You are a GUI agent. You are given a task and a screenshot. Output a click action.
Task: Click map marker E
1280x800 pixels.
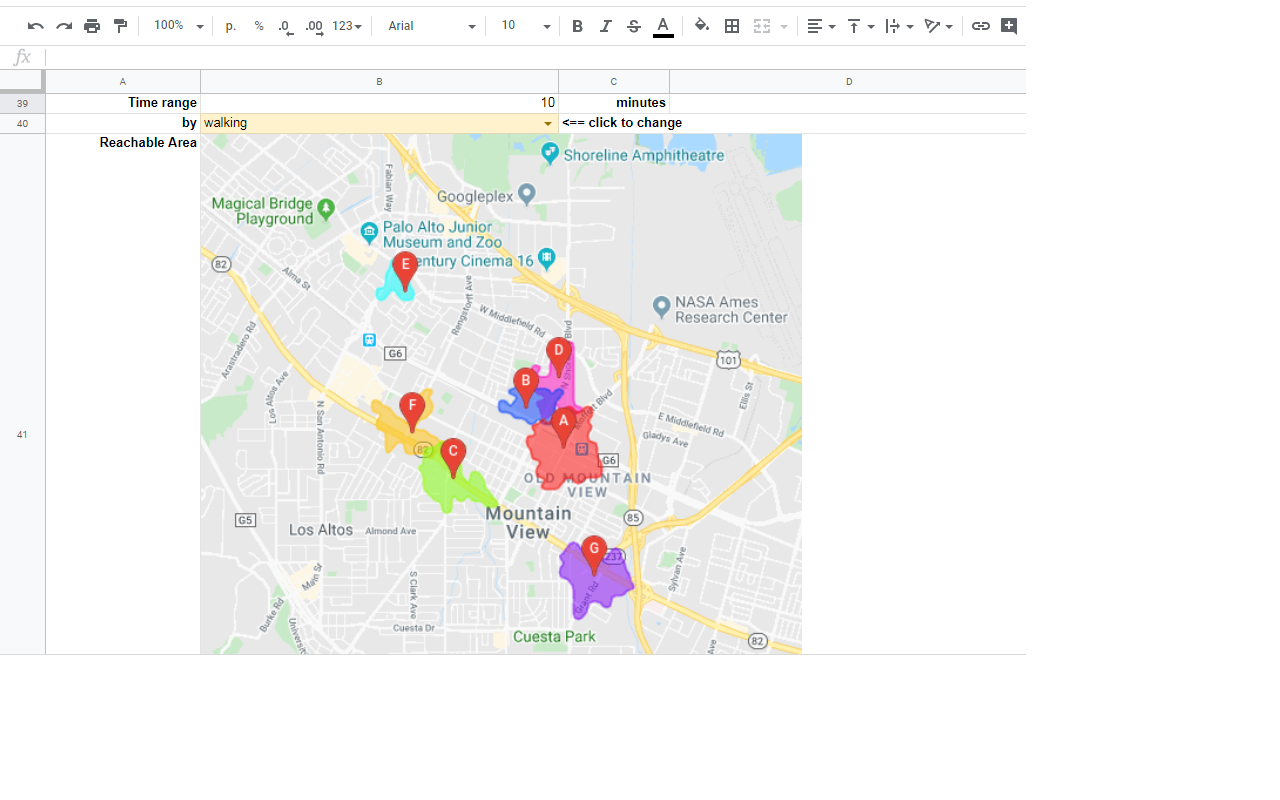[404, 271]
